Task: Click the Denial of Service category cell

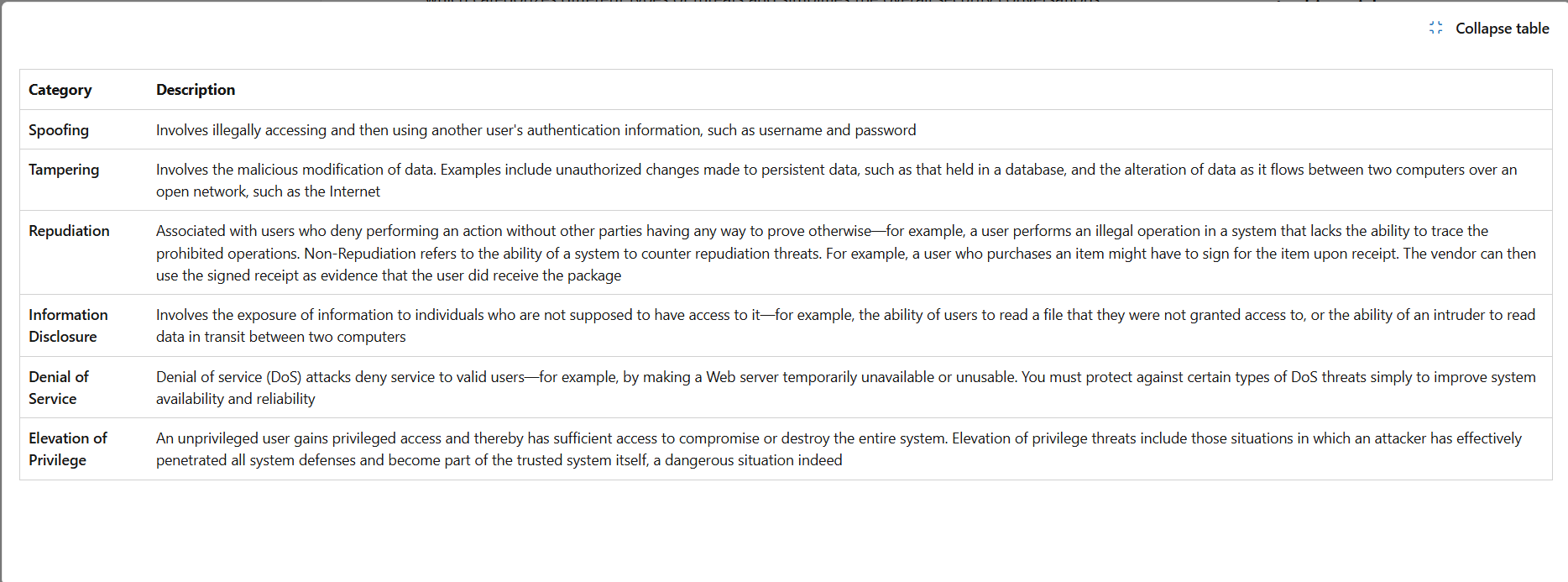Action: point(59,387)
